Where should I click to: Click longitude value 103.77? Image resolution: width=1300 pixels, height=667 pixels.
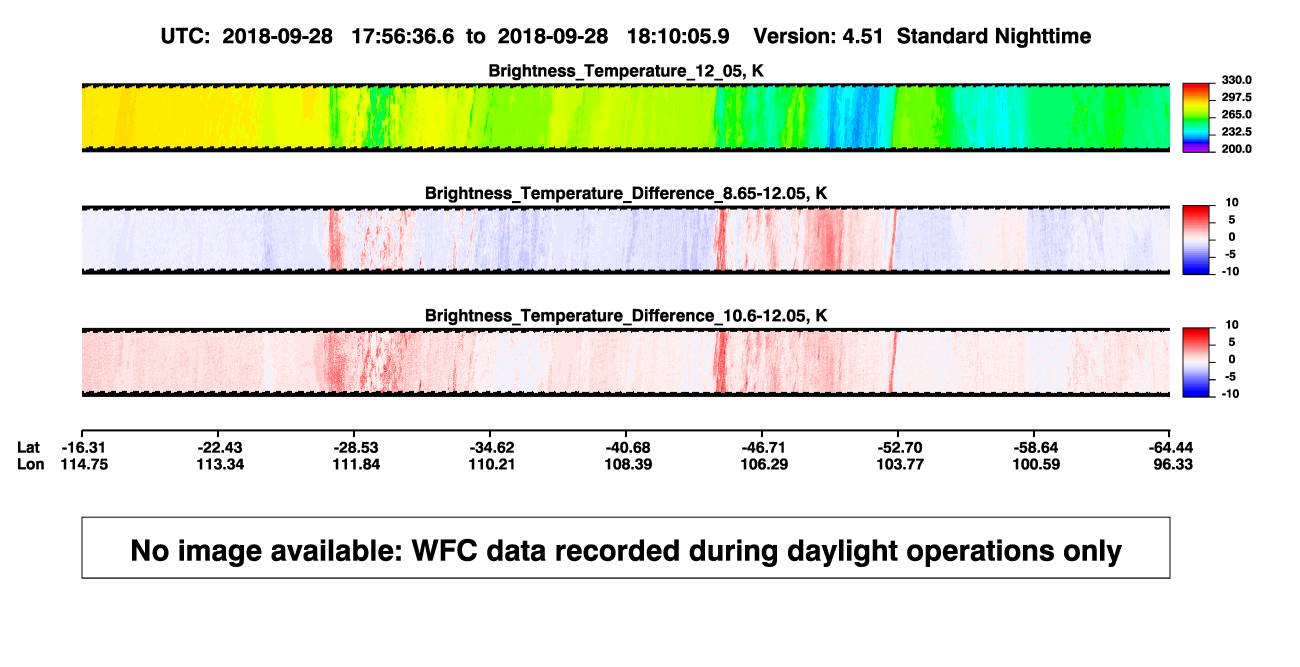(902, 464)
